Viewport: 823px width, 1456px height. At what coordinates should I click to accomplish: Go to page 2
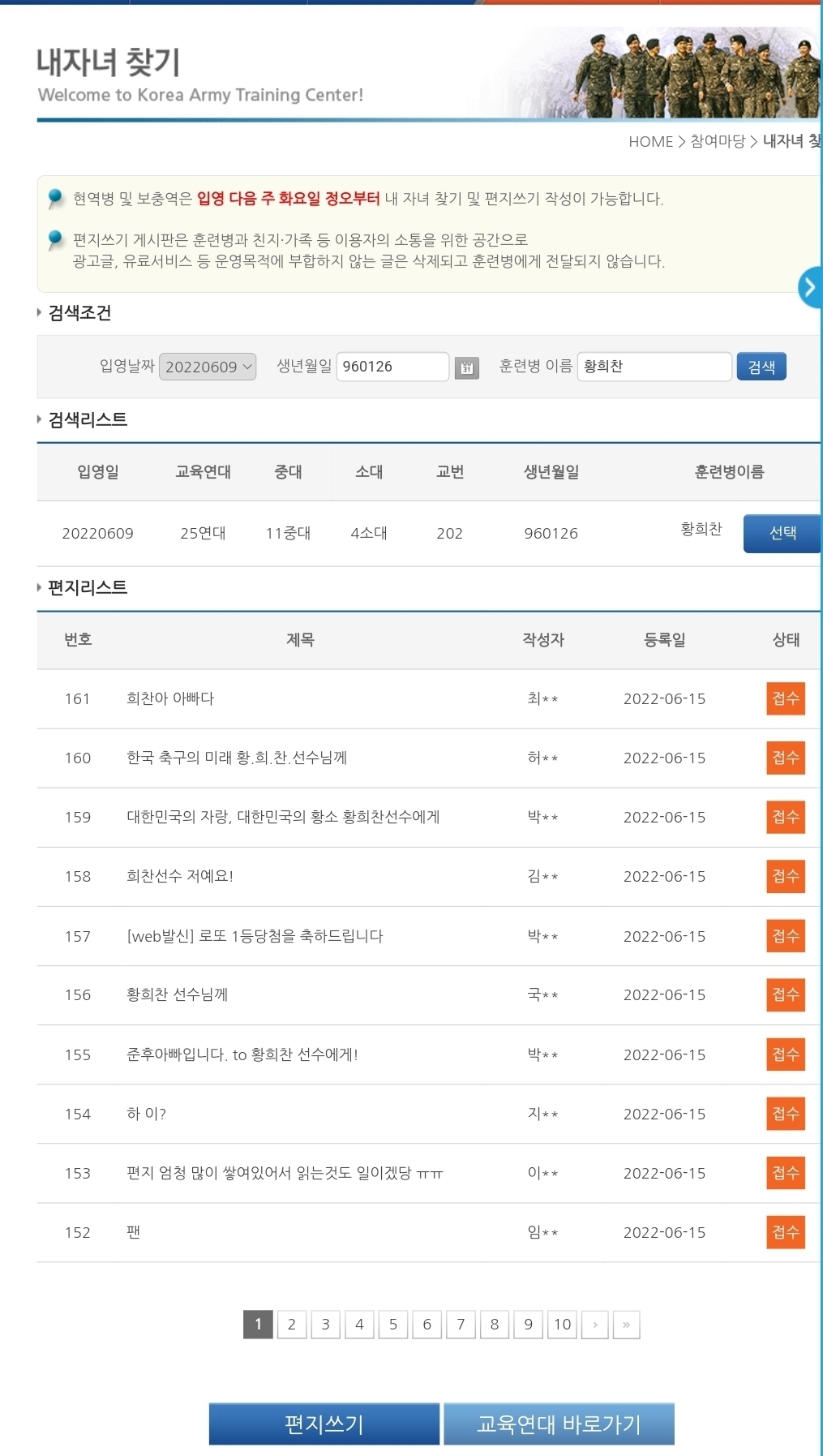pyautogui.click(x=292, y=1325)
